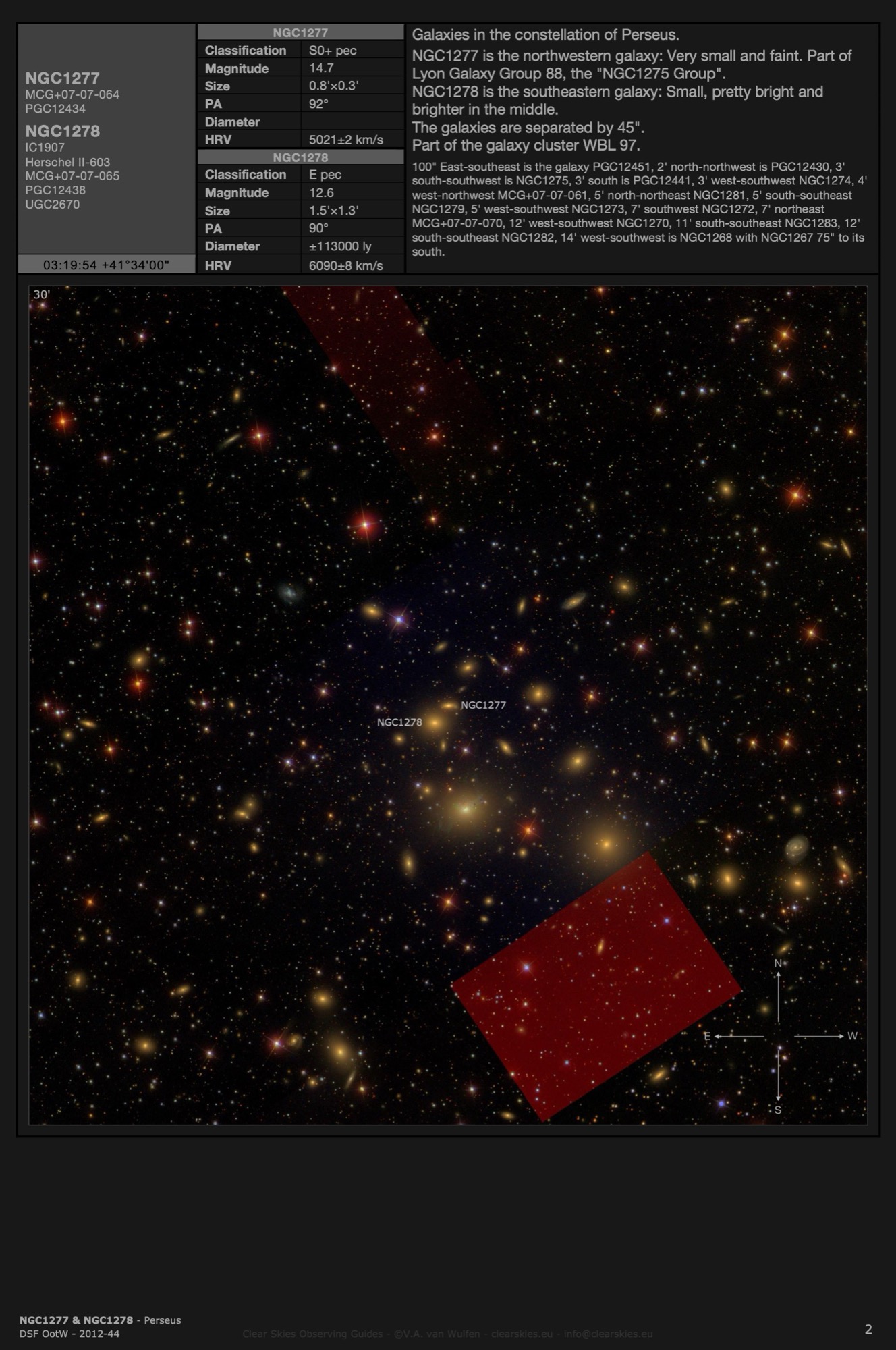Screen dimensions: 896x1350
Task: Click the UGC2670 designation in the left panel
Action: pos(53,204)
